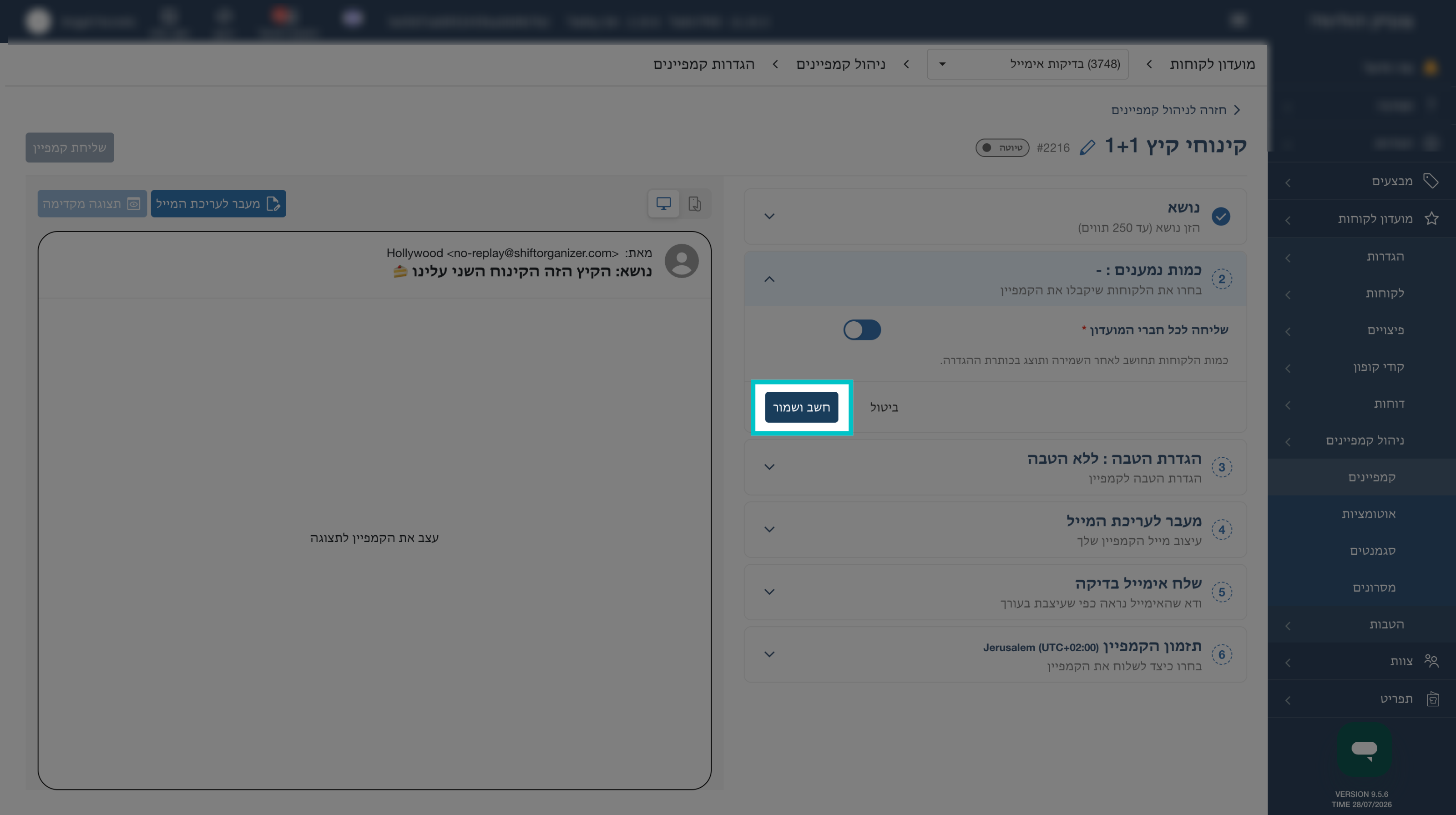Click the star icon beside מועדון לקוחות
Image resolution: width=1456 pixels, height=815 pixels.
click(x=1431, y=218)
